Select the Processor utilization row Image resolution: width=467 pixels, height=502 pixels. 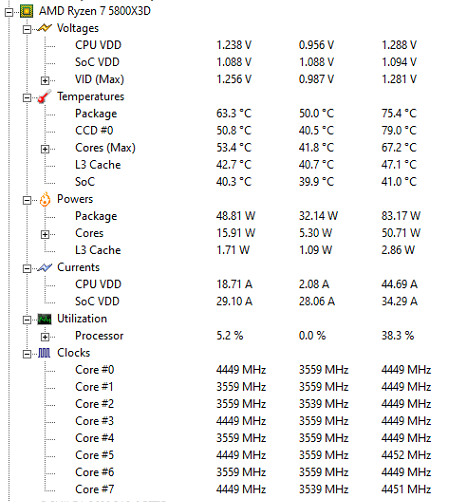click(x=99, y=336)
